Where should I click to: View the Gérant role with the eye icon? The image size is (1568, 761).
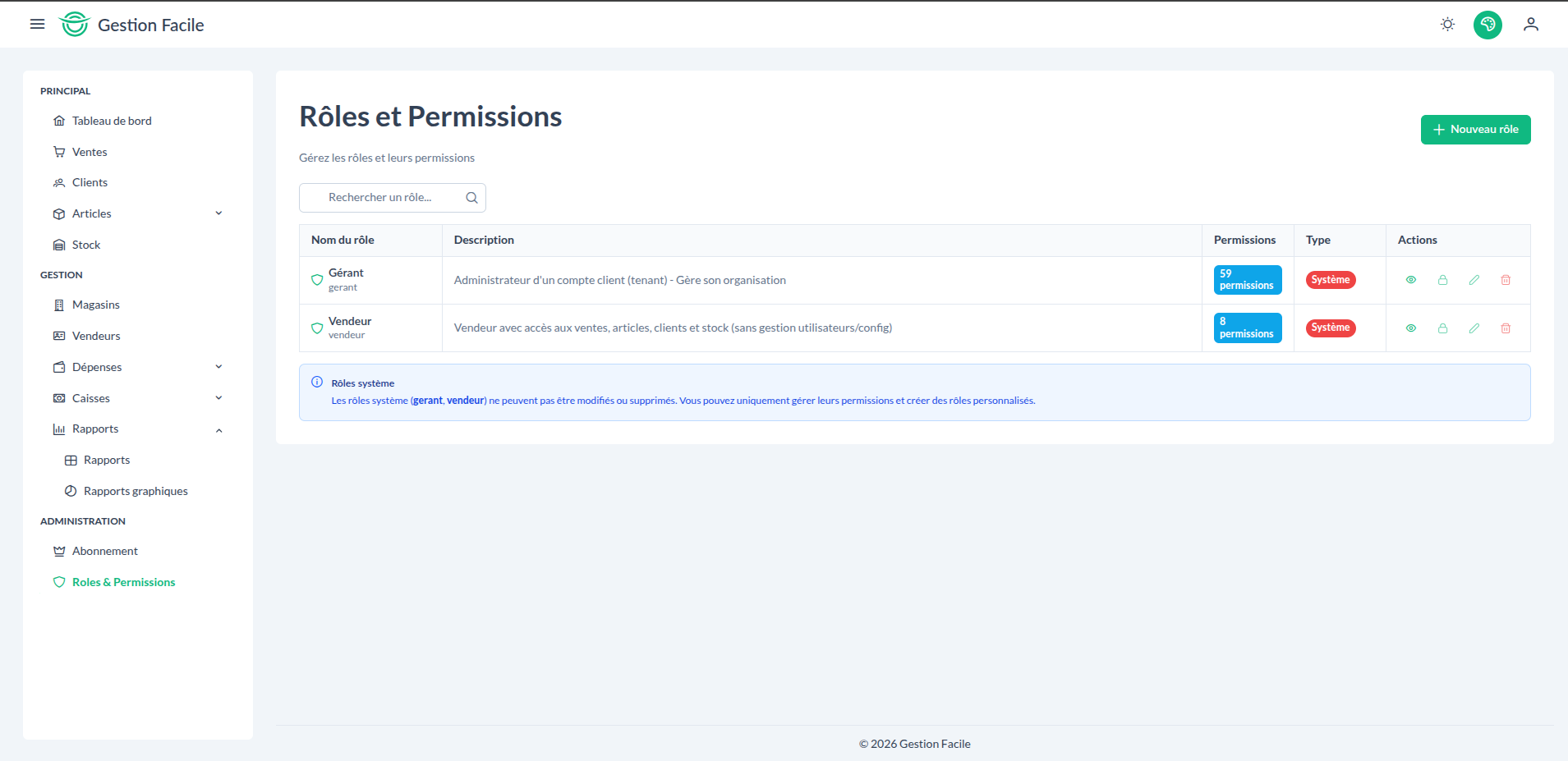[1411, 280]
